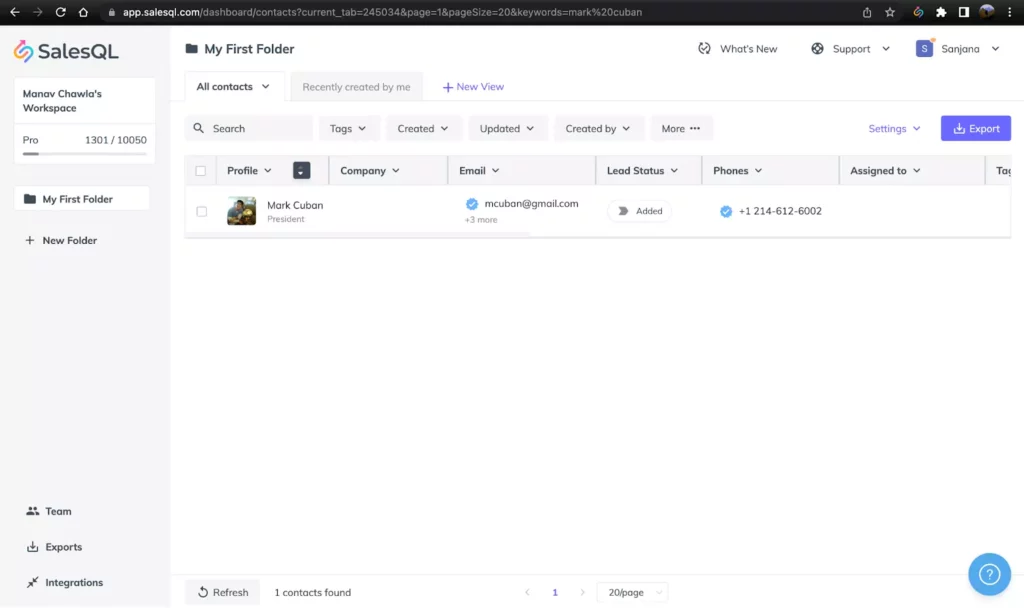1024x608 pixels.
Task: Open the All contacts view tab
Action: coord(232,87)
